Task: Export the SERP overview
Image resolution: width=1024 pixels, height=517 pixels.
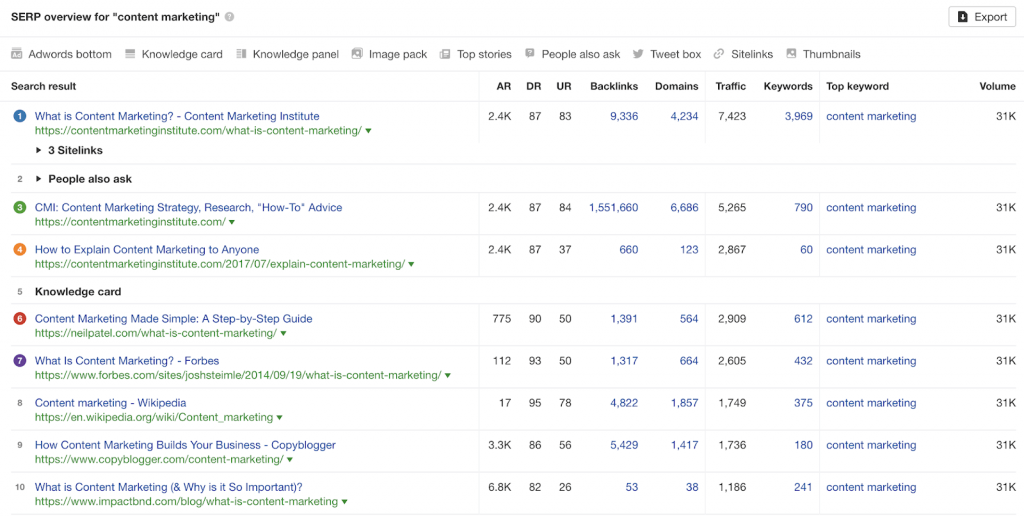Action: pos(982,17)
